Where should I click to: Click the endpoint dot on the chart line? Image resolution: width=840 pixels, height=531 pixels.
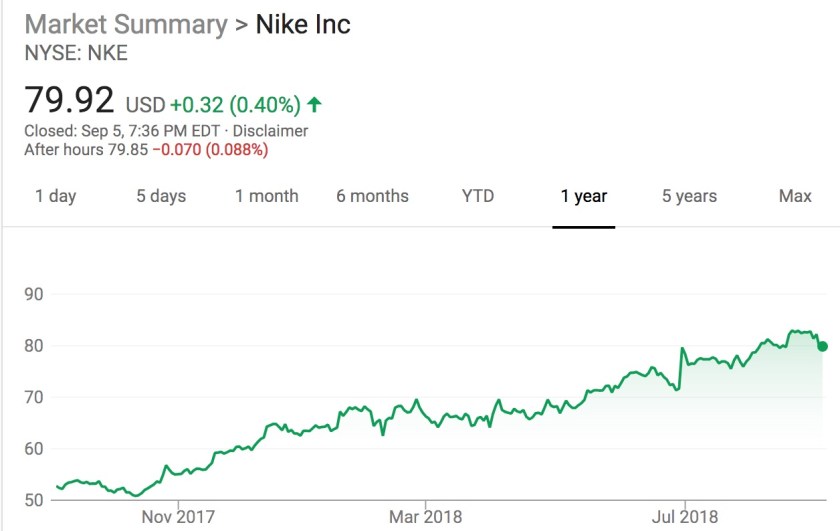click(x=823, y=347)
